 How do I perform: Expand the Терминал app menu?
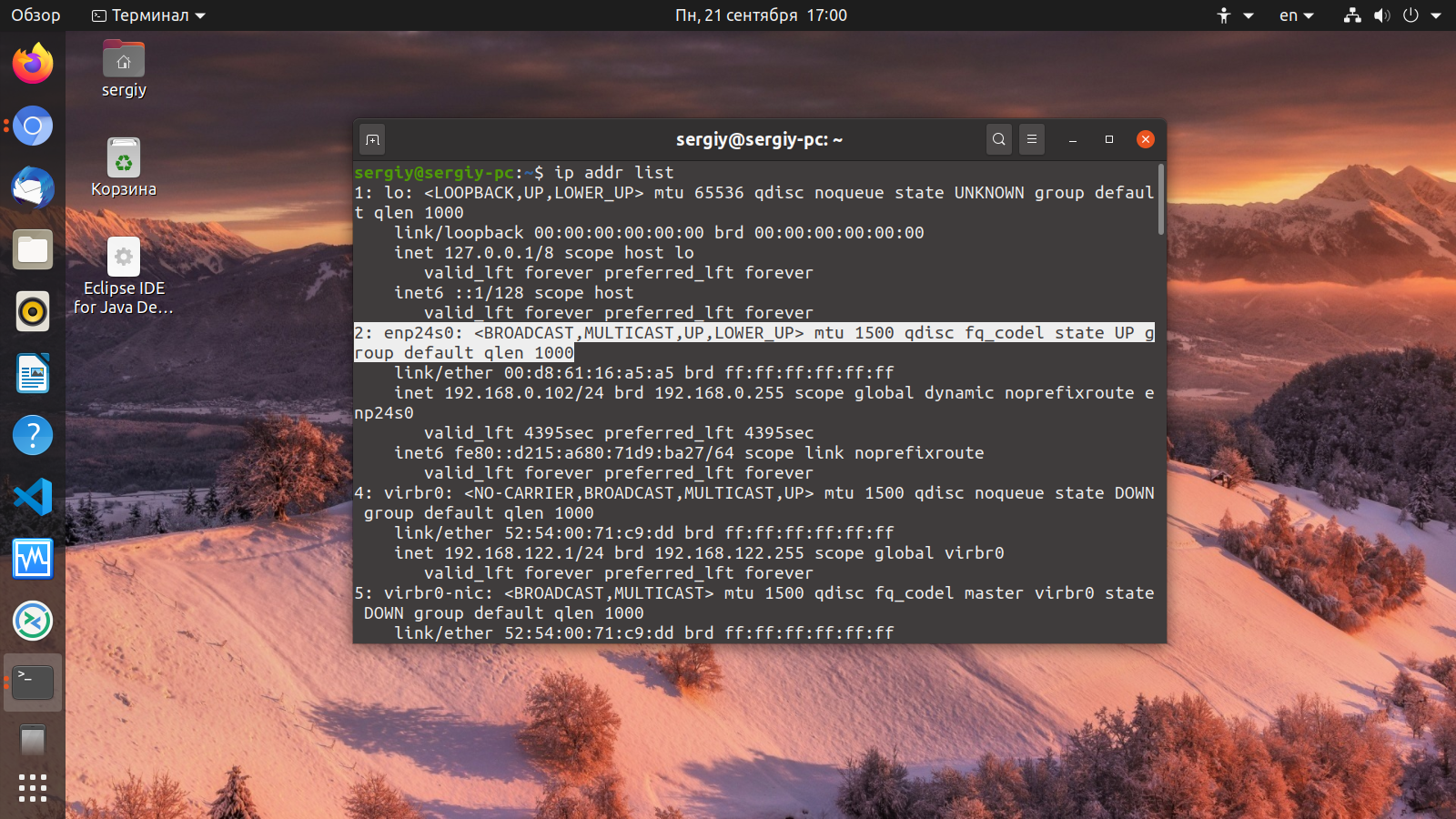[149, 15]
